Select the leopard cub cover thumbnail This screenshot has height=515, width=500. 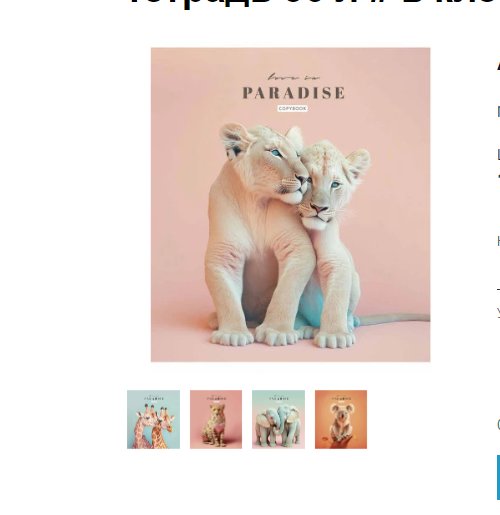pos(216,419)
